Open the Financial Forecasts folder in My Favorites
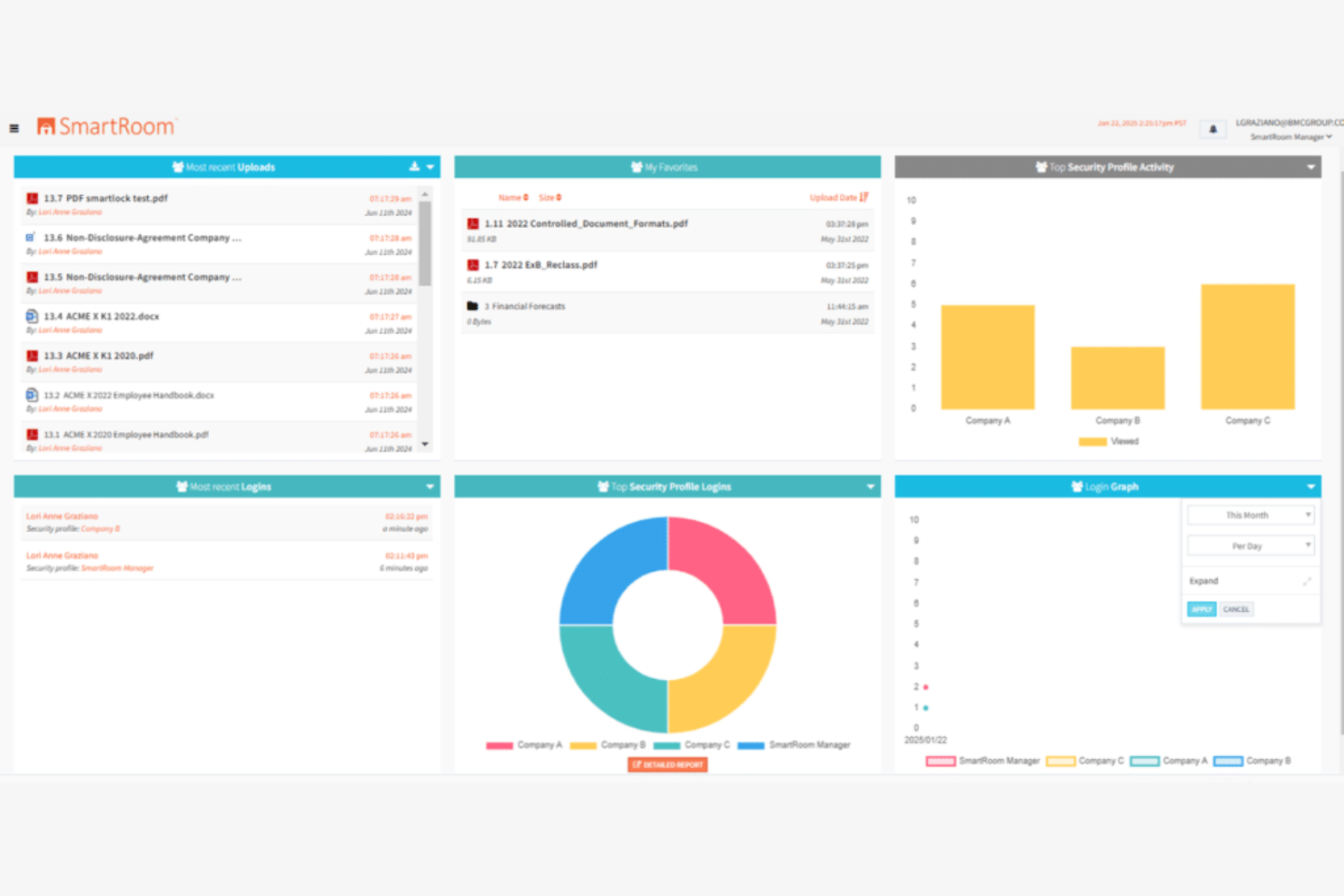Viewport: 1344px width, 896px height. coord(527,306)
